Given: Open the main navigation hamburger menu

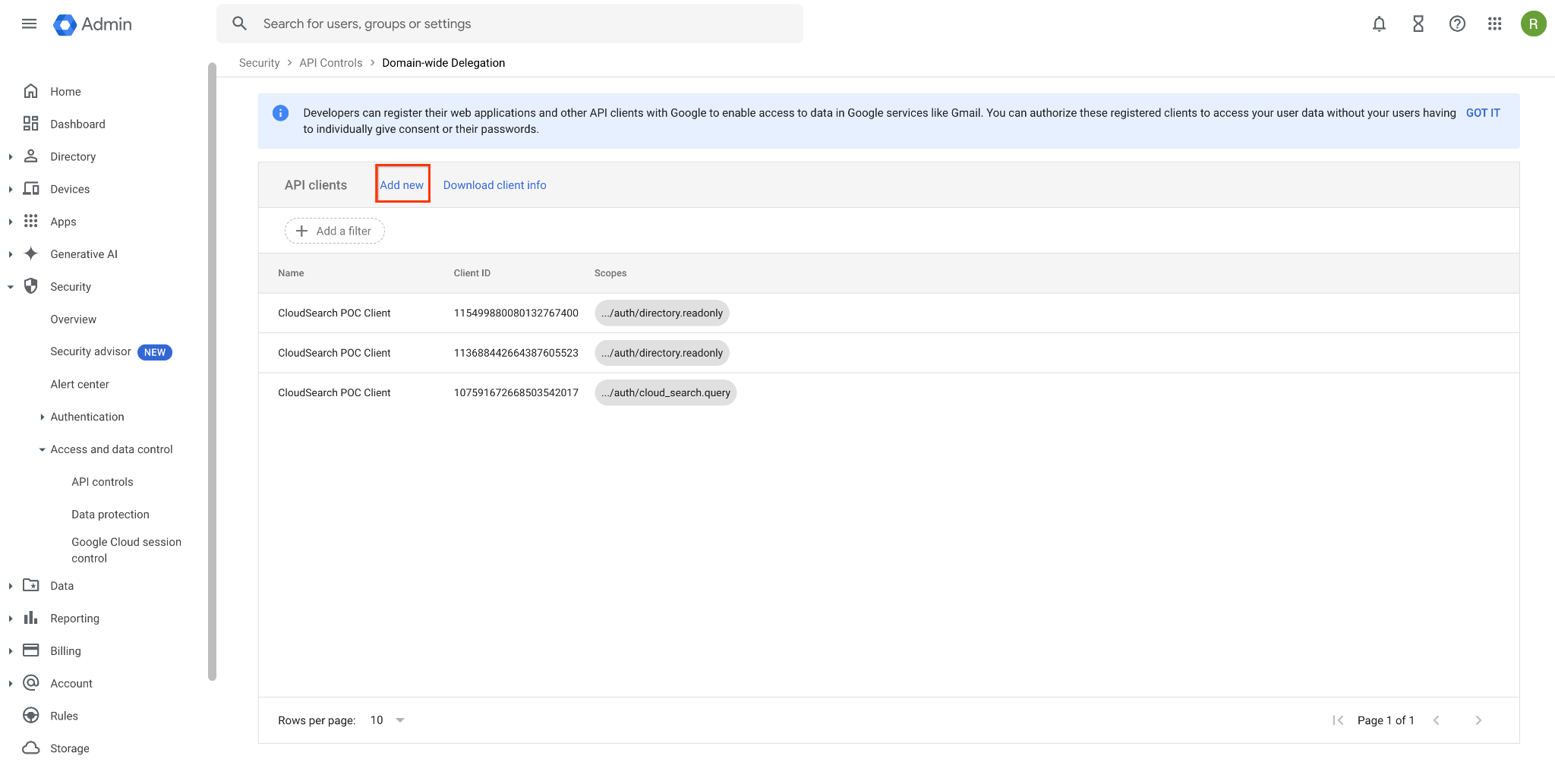Looking at the screenshot, I should pos(29,24).
